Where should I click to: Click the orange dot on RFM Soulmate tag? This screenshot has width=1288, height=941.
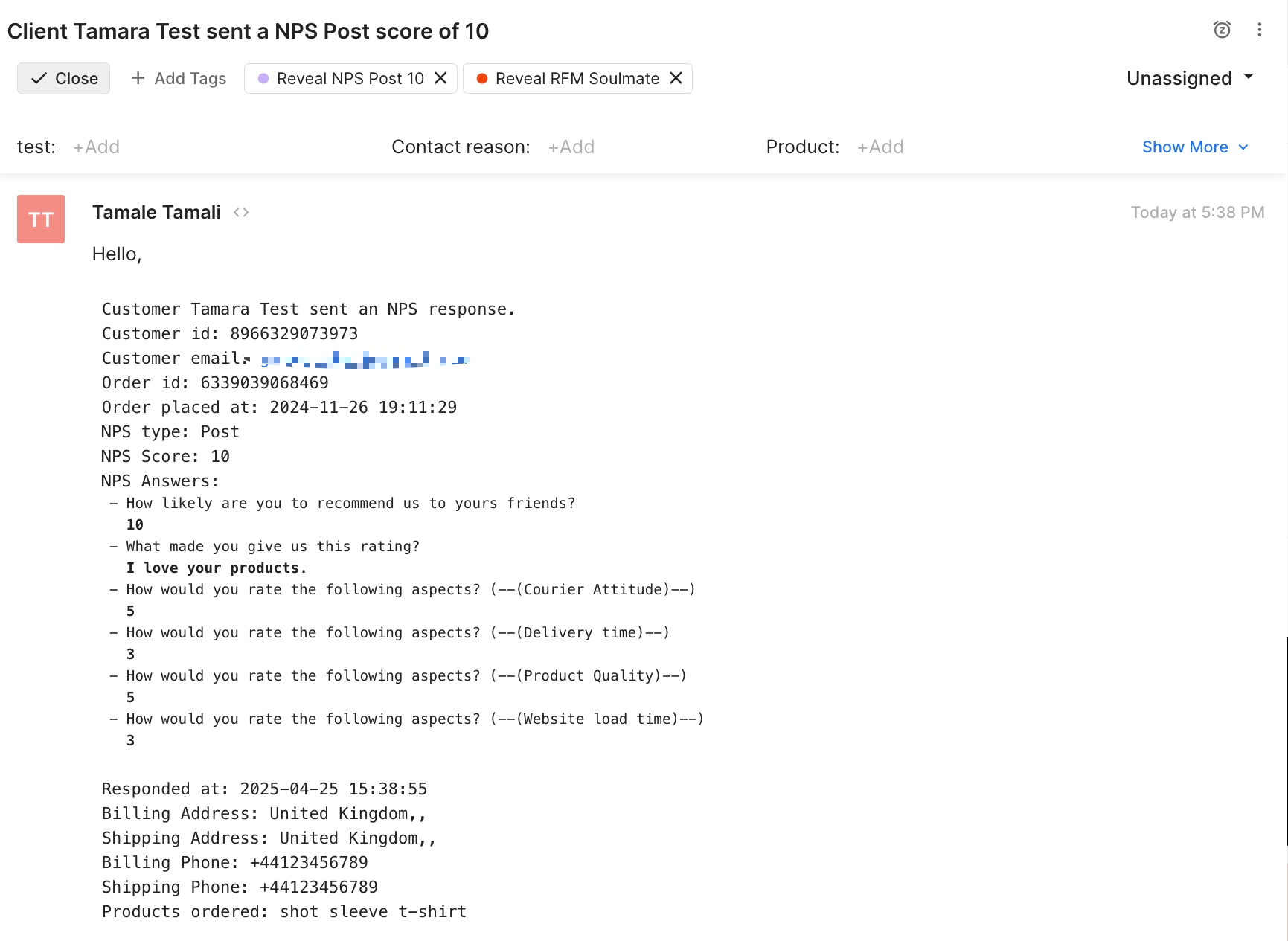coord(482,78)
